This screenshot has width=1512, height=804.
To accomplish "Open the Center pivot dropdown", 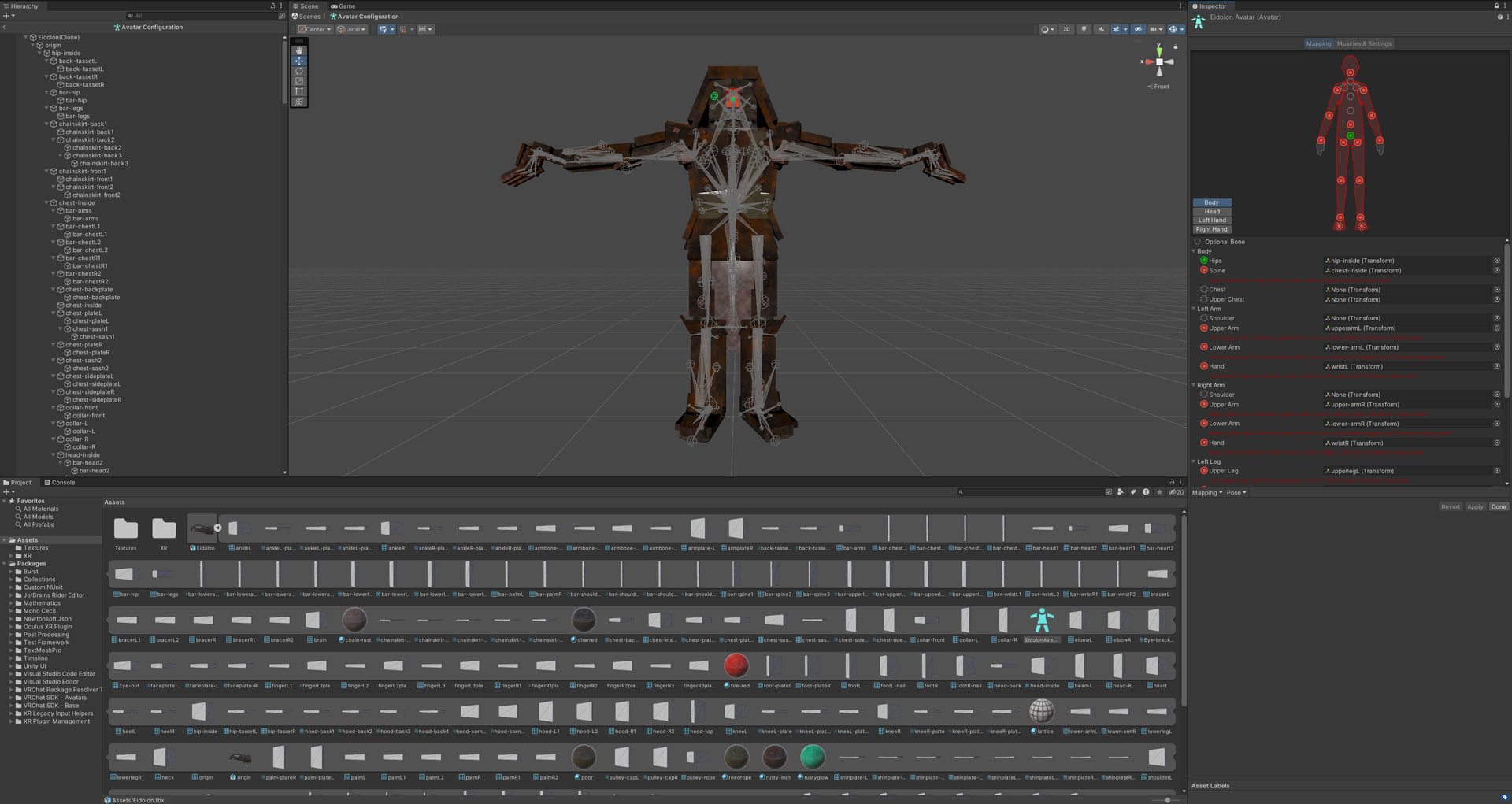I will (314, 29).
